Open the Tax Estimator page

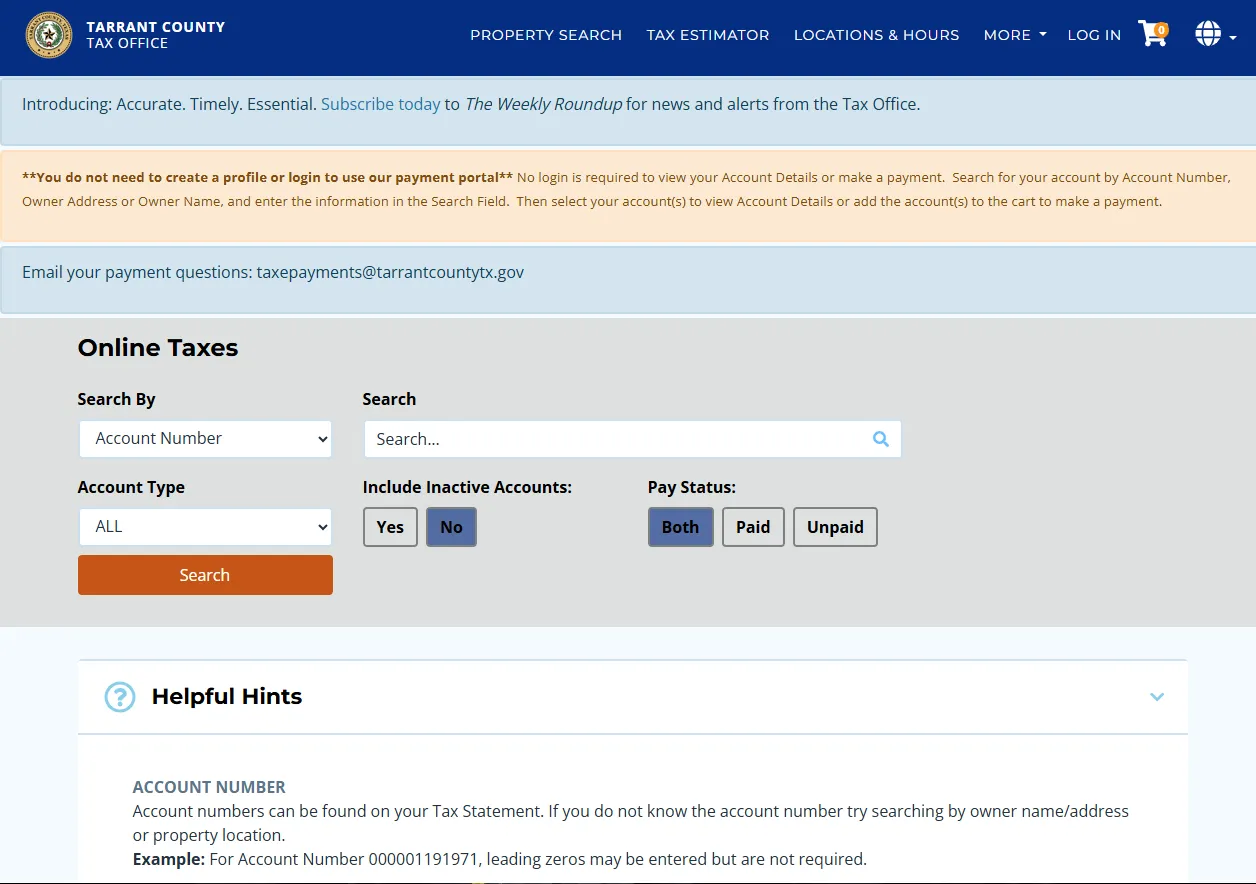tap(708, 35)
